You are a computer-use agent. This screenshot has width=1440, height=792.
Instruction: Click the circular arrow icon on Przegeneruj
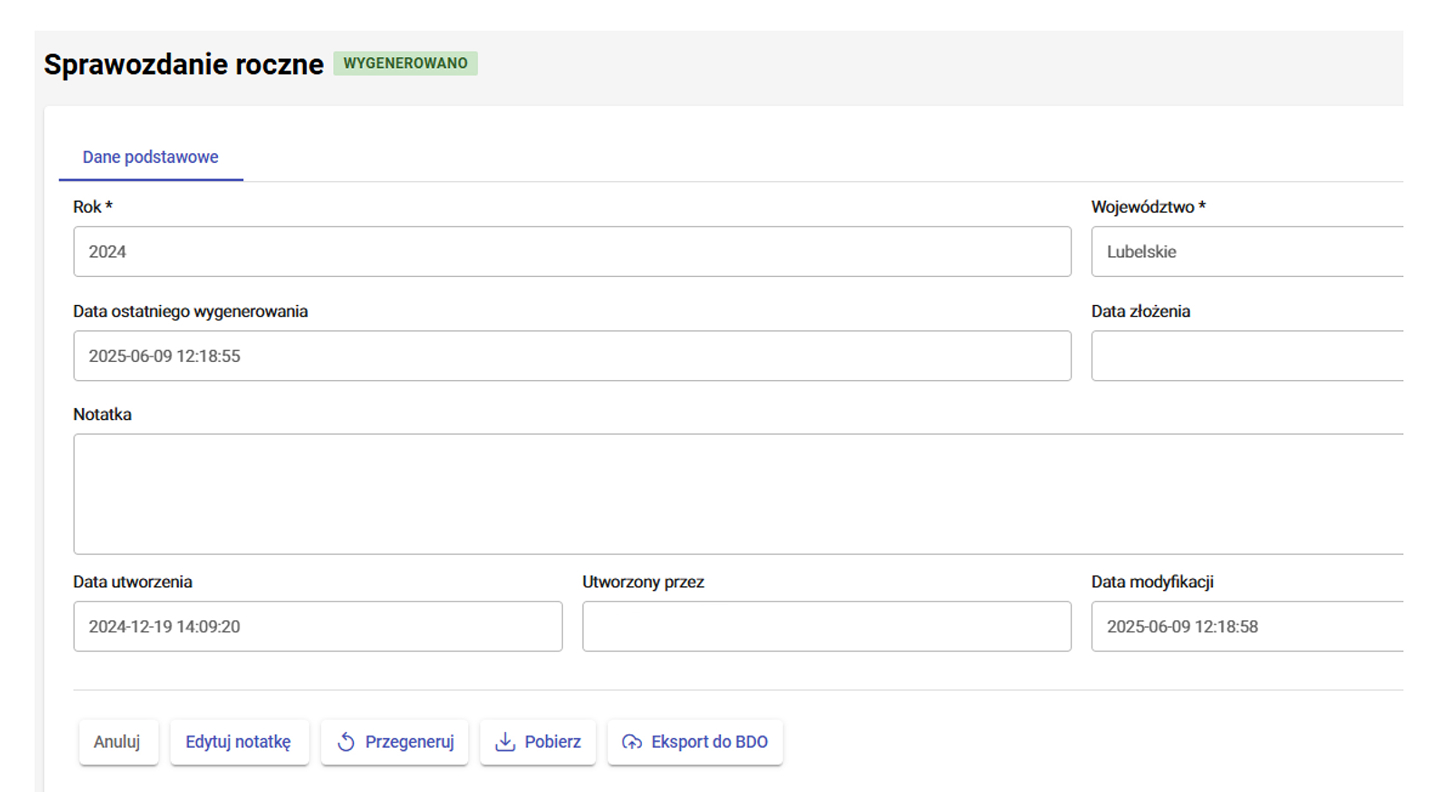[346, 742]
